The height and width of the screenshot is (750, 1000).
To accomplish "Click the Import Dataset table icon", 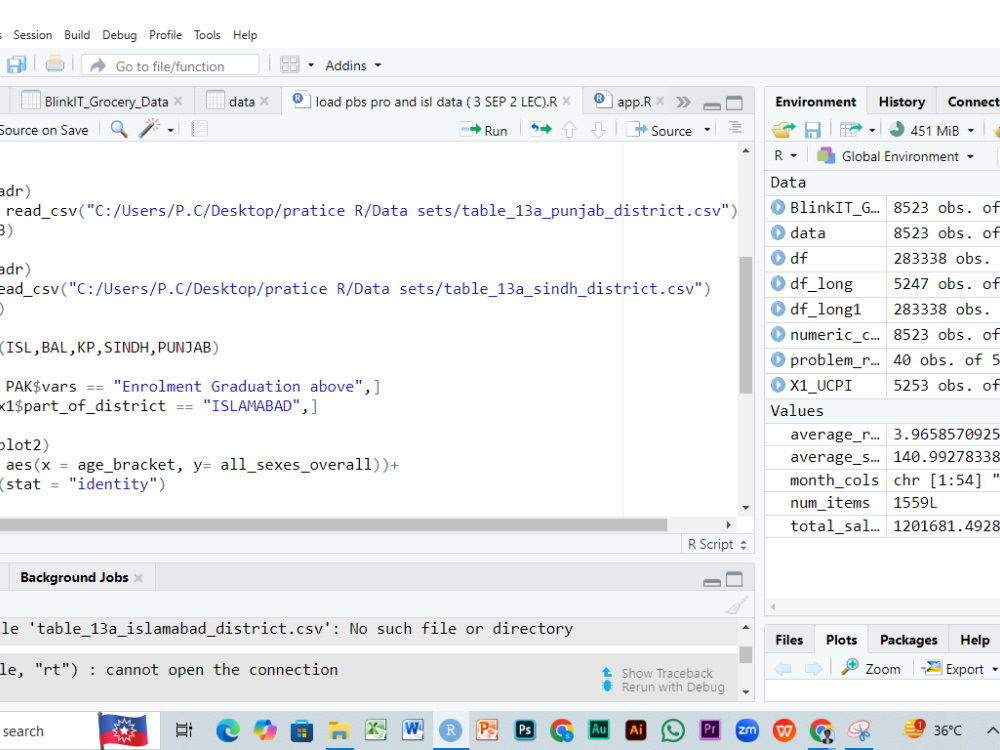I will pos(851,130).
